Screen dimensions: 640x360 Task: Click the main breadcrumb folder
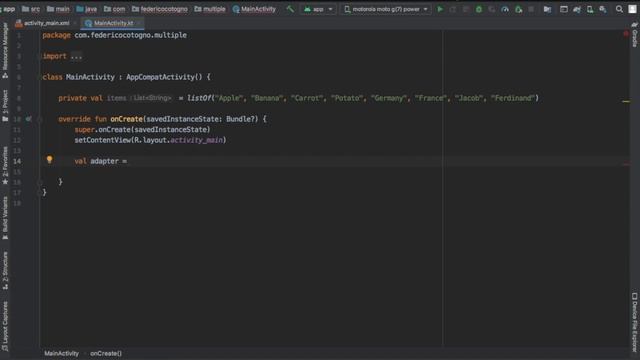(58, 9)
